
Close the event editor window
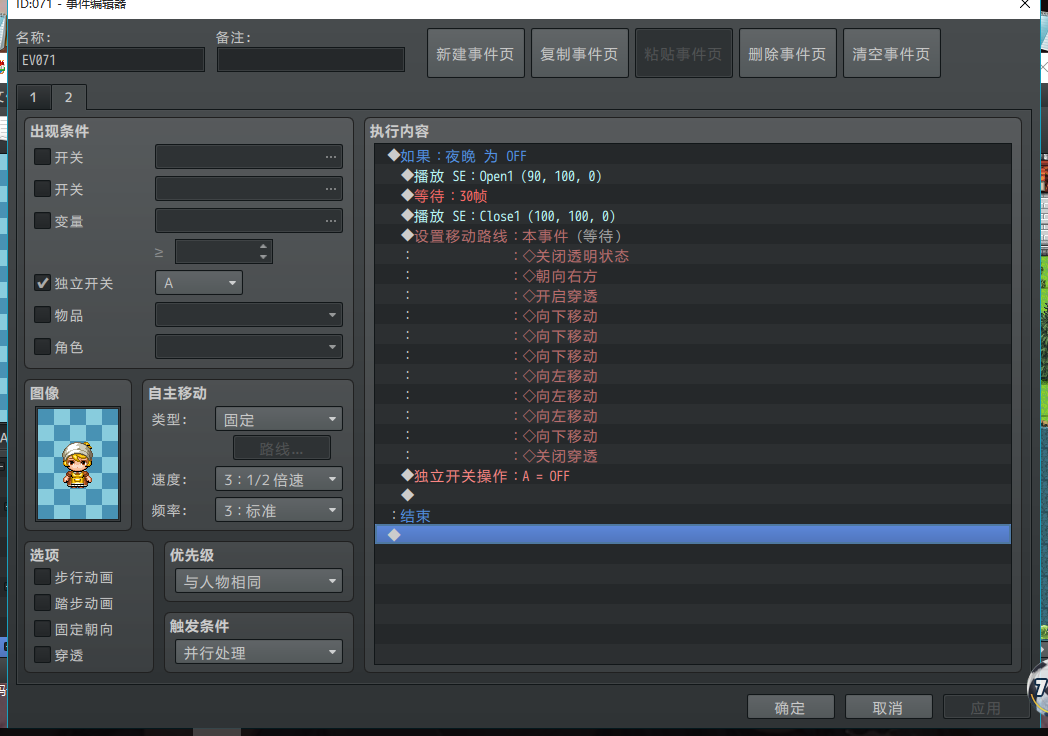1025,5
